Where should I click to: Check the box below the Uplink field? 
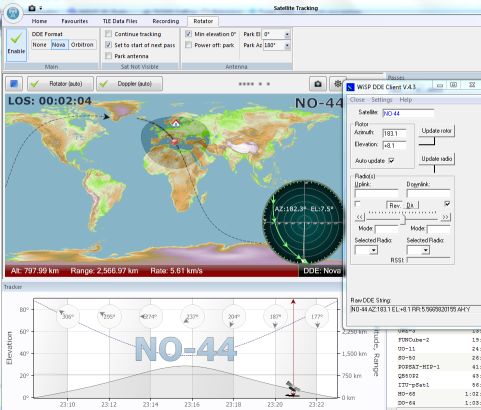(x=358, y=203)
